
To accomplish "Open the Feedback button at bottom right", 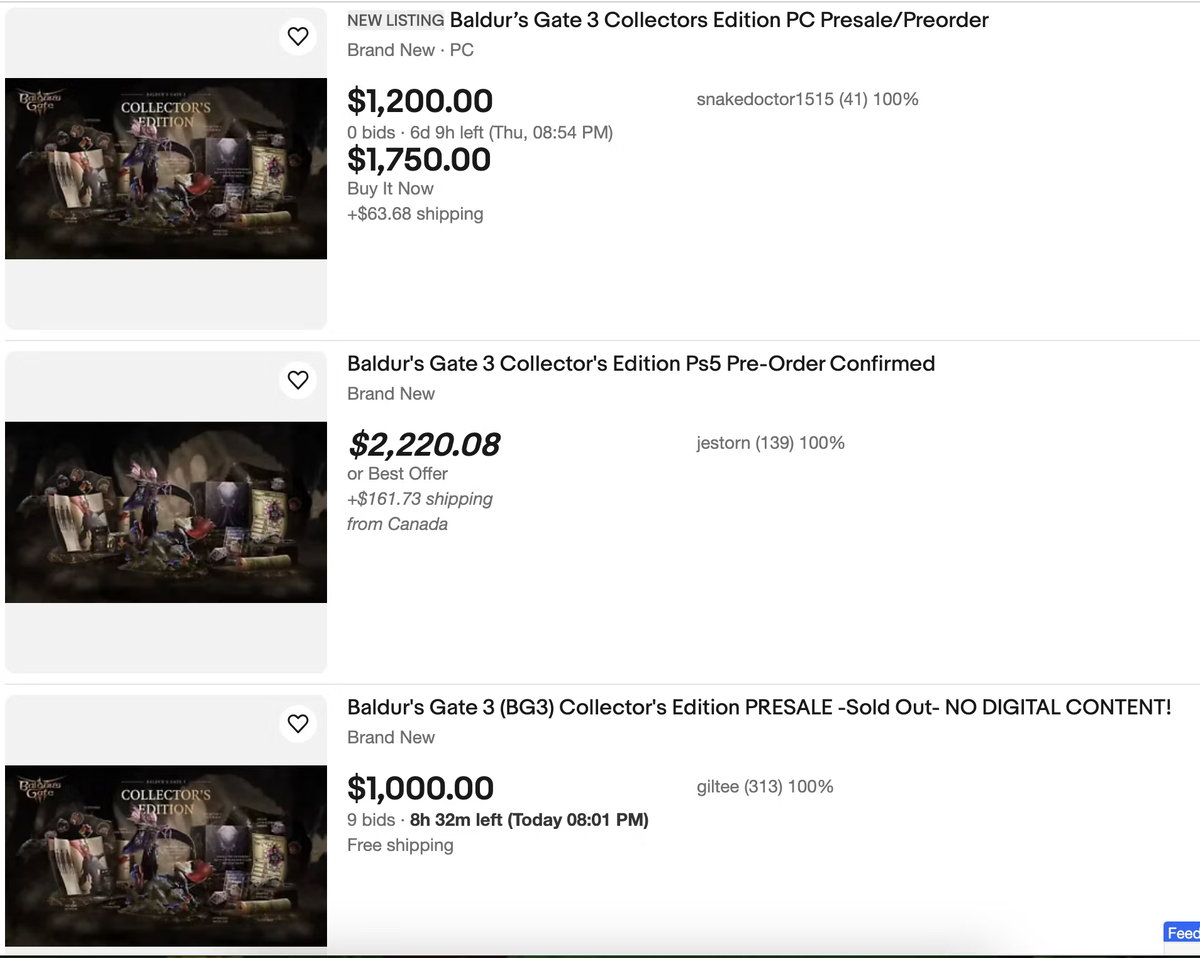I will point(1182,933).
